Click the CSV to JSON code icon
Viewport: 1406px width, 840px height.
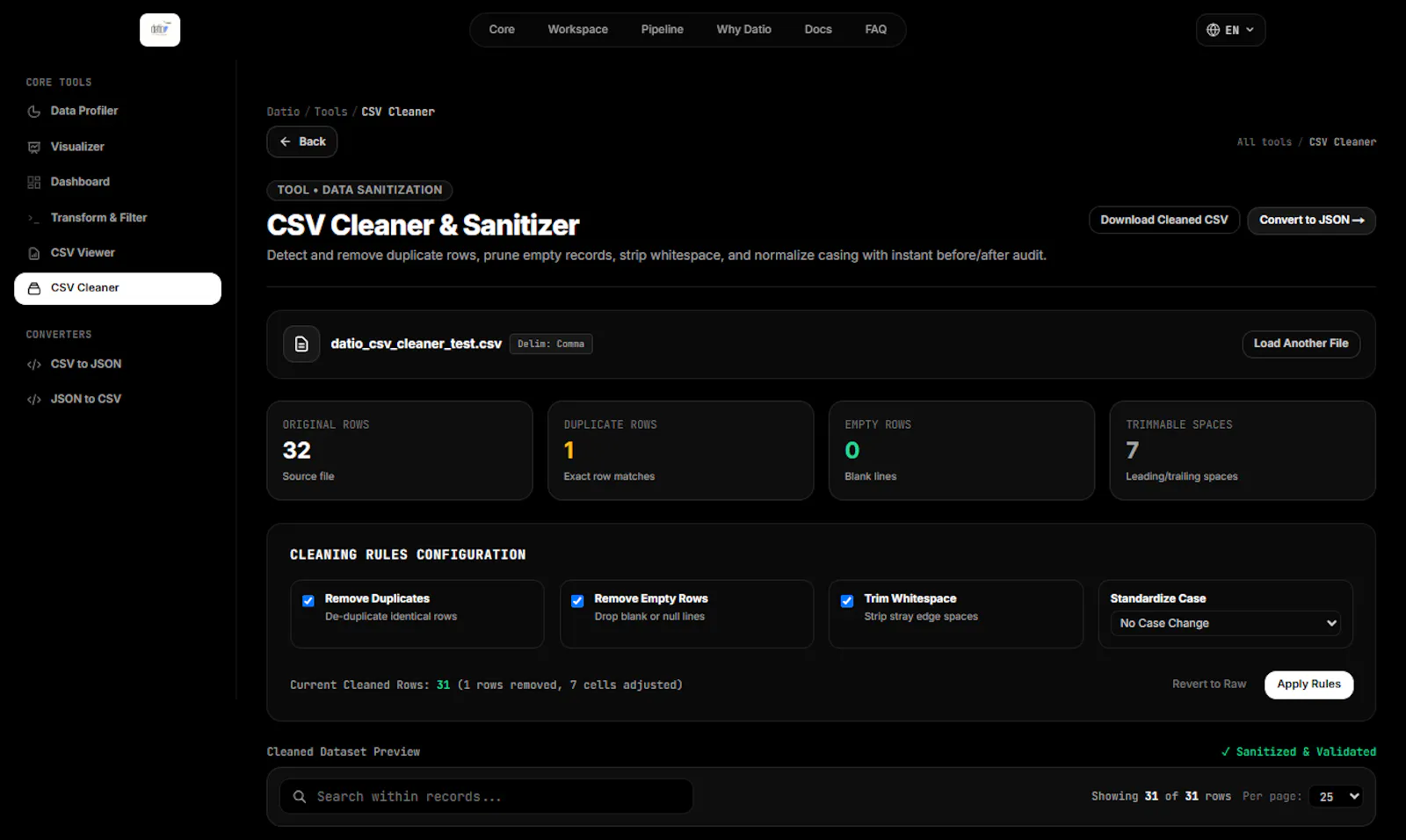34,365
